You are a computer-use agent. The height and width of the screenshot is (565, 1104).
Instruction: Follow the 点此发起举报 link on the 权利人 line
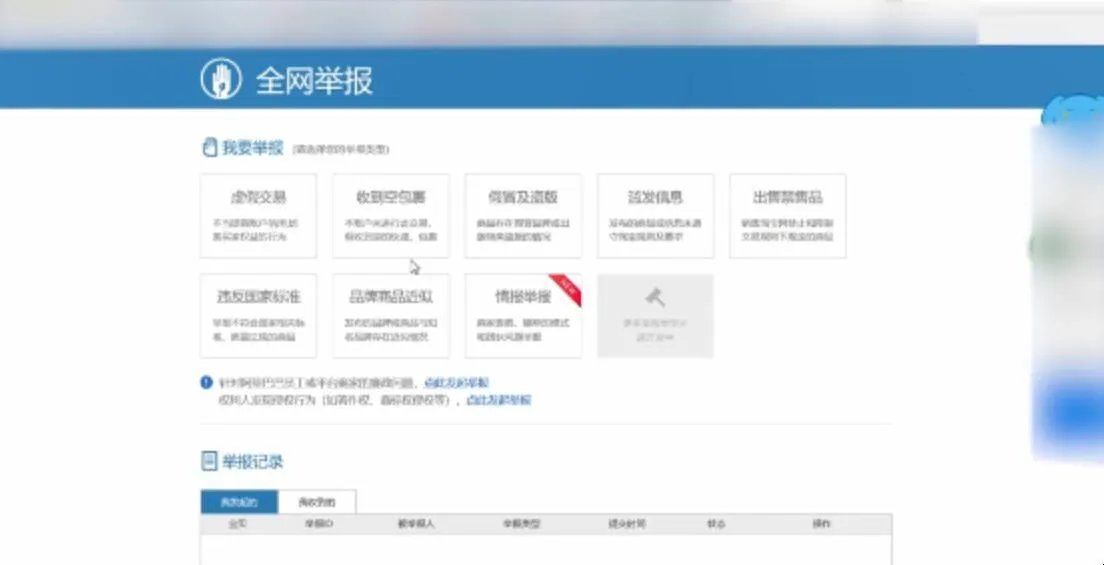click(498, 400)
